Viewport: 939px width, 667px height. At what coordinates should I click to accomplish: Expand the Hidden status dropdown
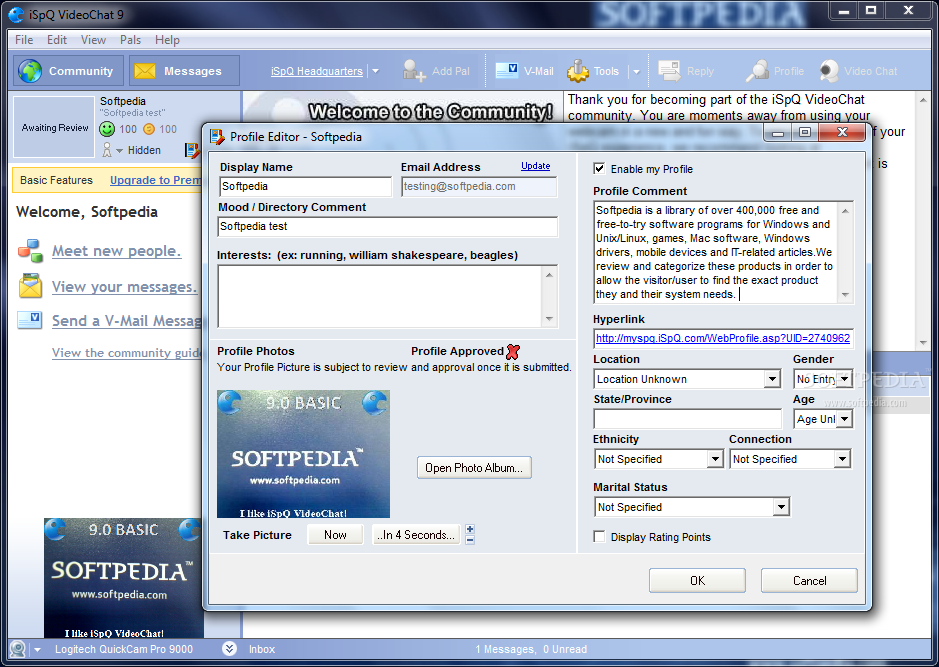(119, 150)
